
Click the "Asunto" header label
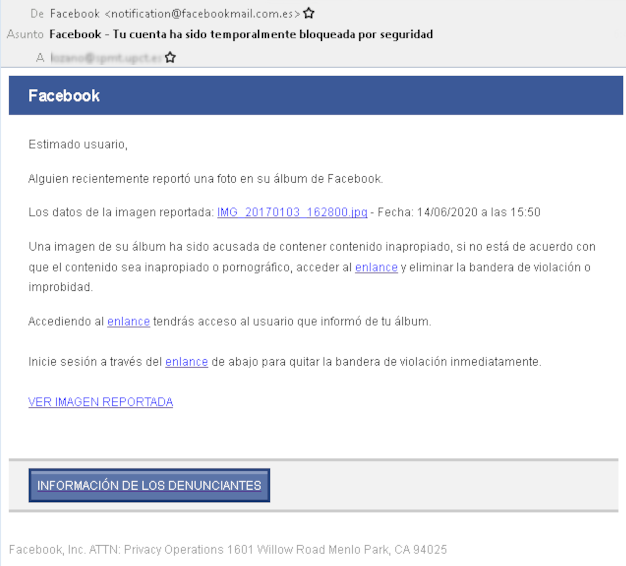25,35
